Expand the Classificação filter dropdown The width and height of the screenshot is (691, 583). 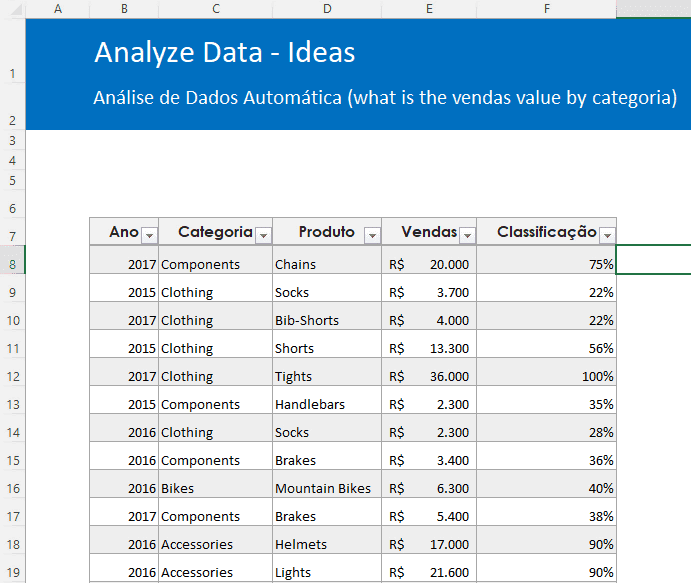(x=607, y=235)
